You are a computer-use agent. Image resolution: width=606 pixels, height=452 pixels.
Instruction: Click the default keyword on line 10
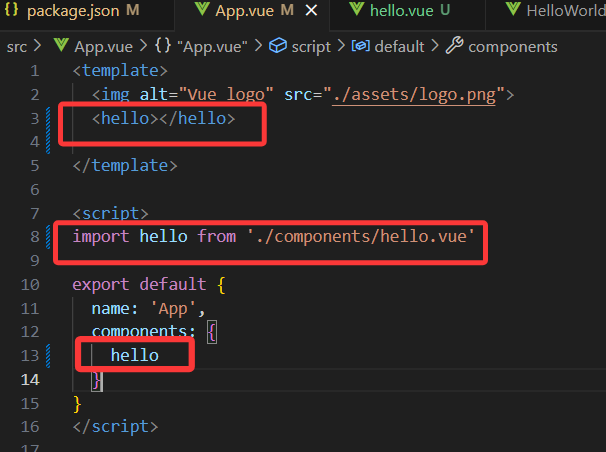click(x=173, y=285)
